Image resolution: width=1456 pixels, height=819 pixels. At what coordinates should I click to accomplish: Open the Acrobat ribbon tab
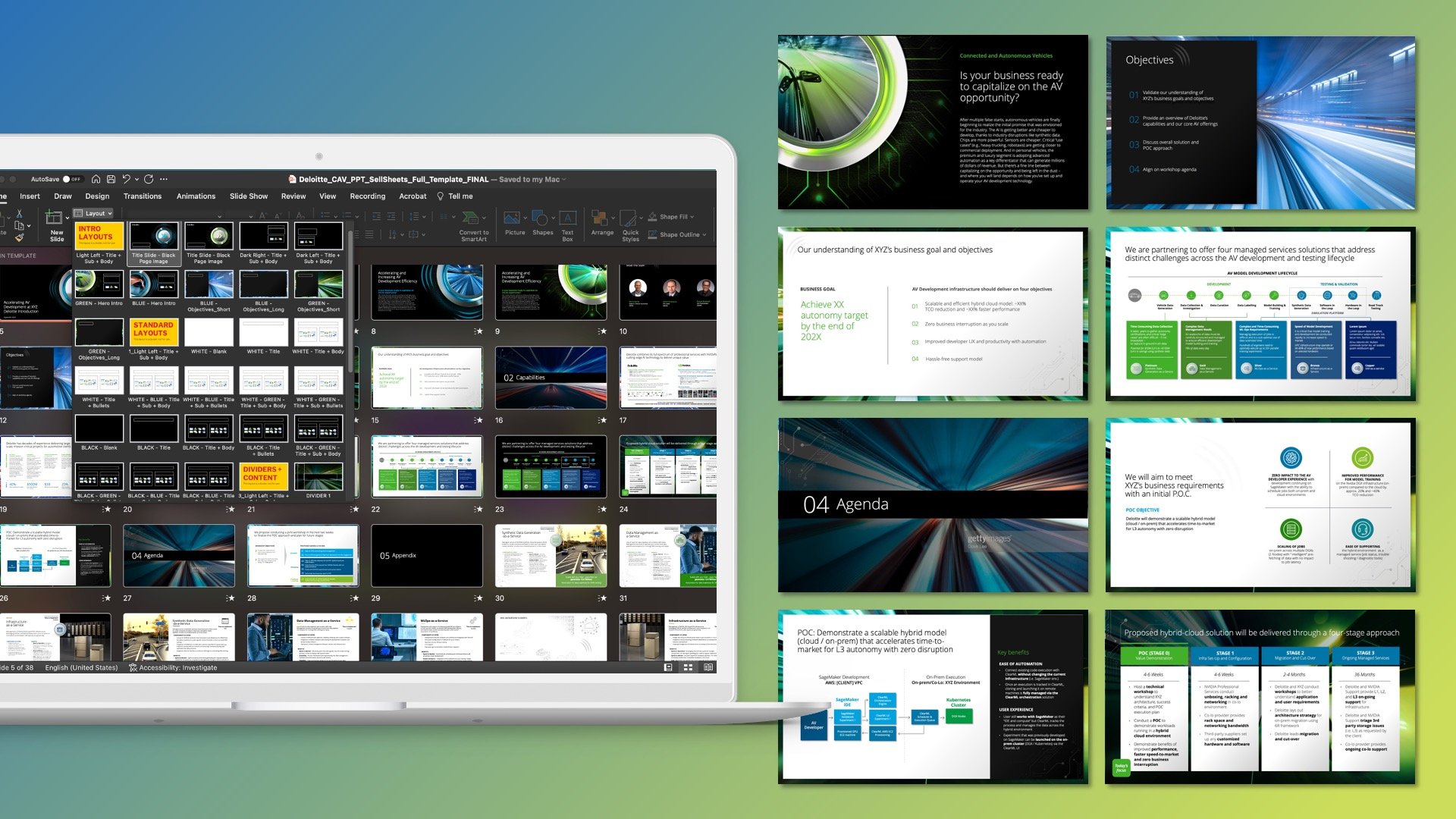[x=413, y=196]
